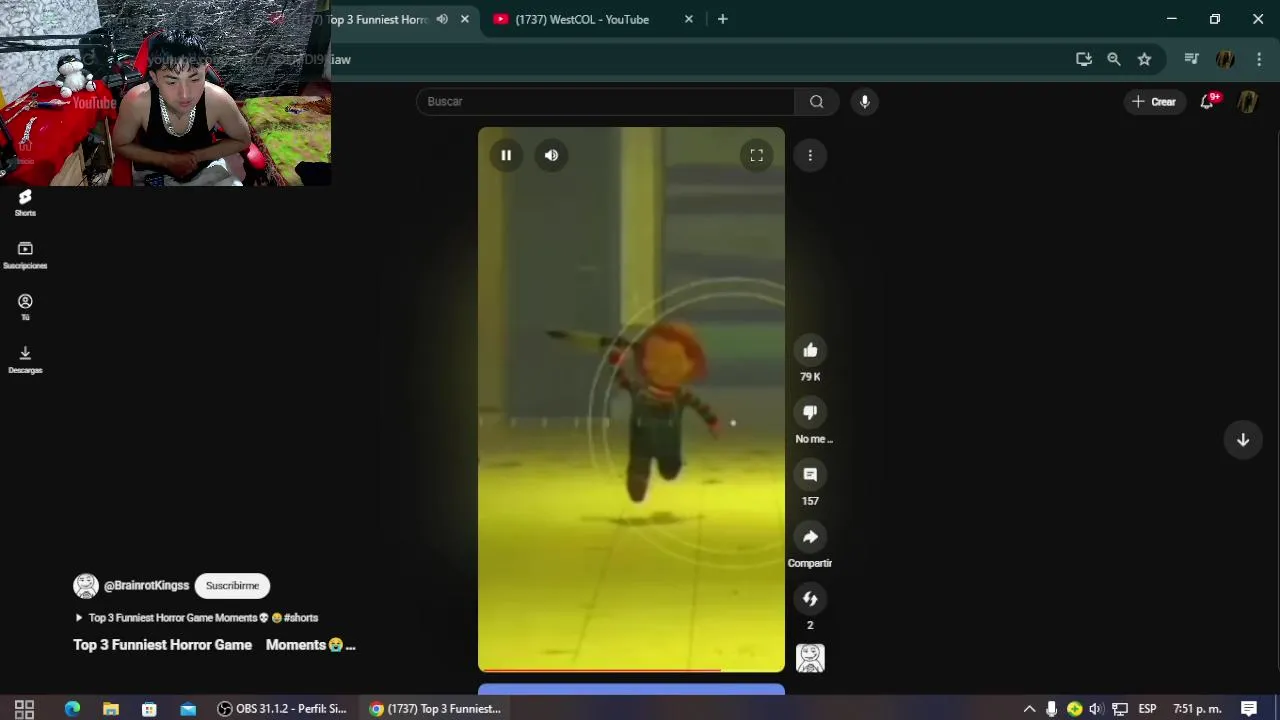
Task: Open the system volume tray icon
Action: (1097, 709)
